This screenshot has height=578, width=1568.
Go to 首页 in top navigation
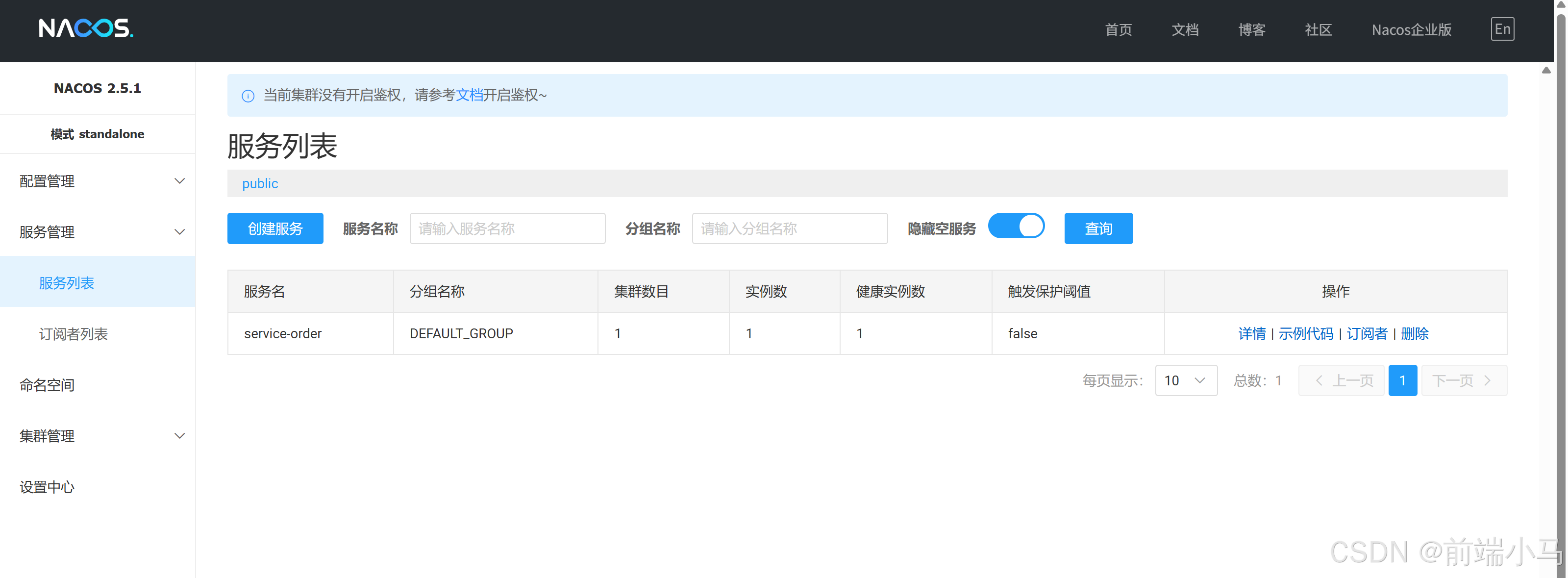click(x=1118, y=30)
